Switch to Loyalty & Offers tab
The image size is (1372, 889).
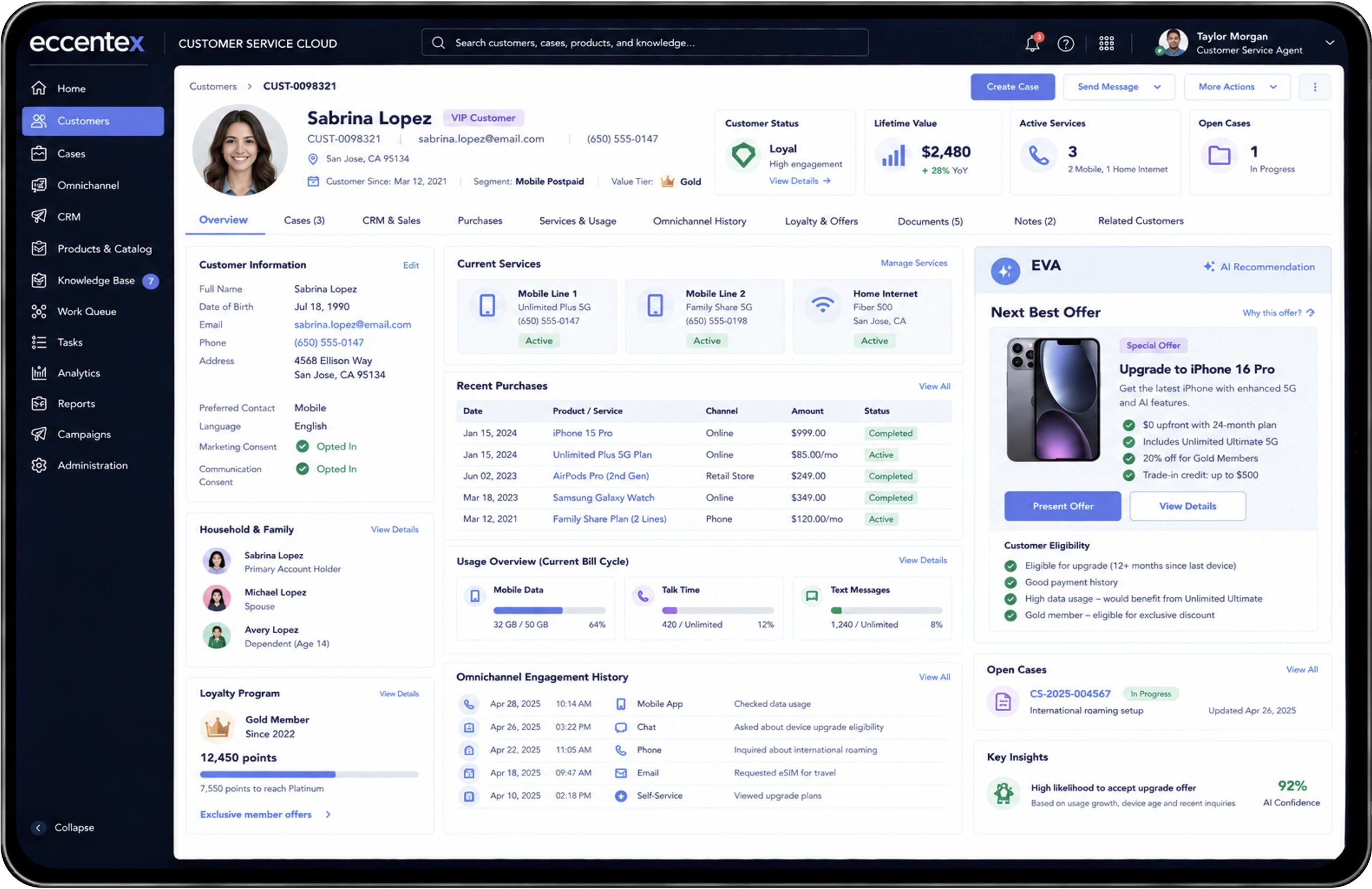[x=822, y=221]
